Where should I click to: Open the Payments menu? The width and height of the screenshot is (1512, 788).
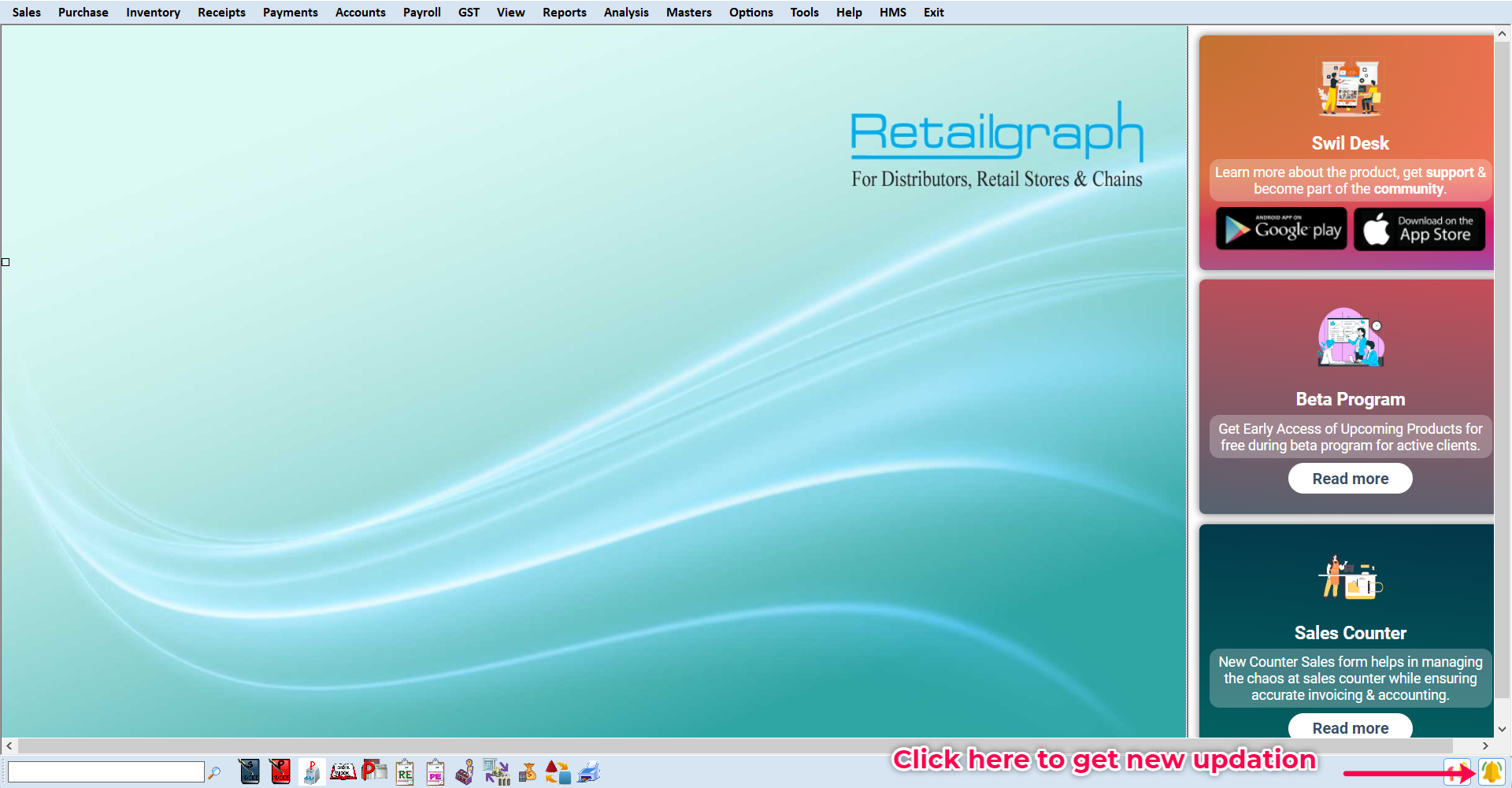coord(291,13)
